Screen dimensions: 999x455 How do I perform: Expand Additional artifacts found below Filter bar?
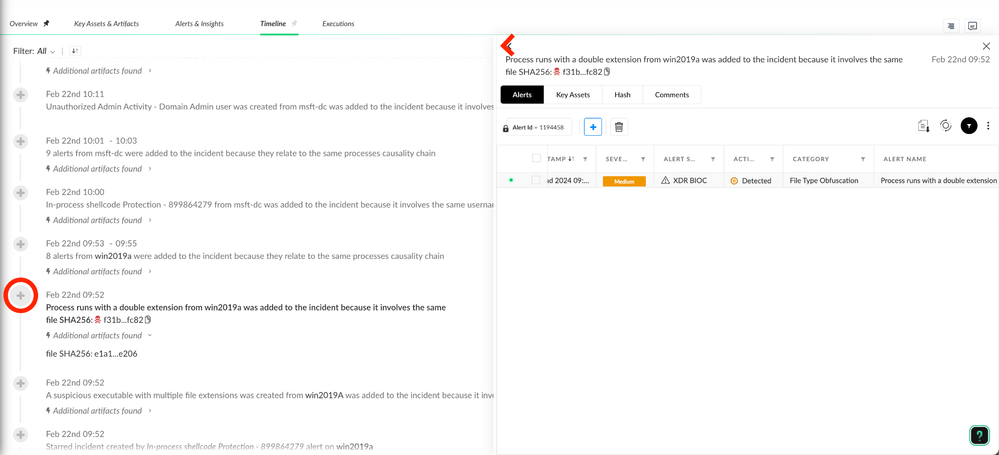(x=99, y=71)
